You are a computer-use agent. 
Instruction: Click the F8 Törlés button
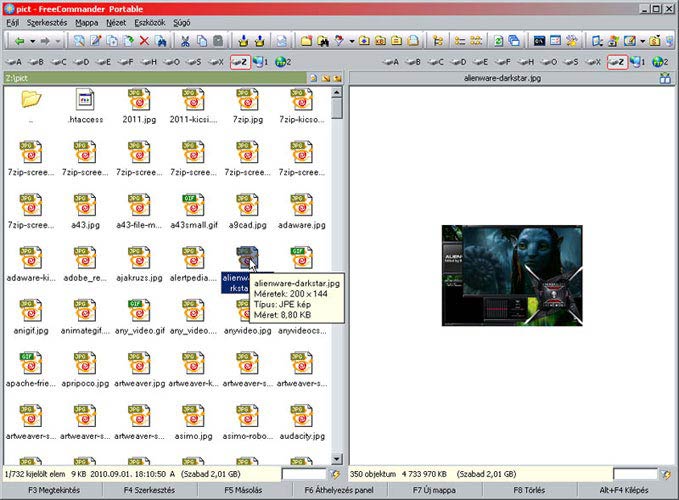pyautogui.click(x=529, y=490)
